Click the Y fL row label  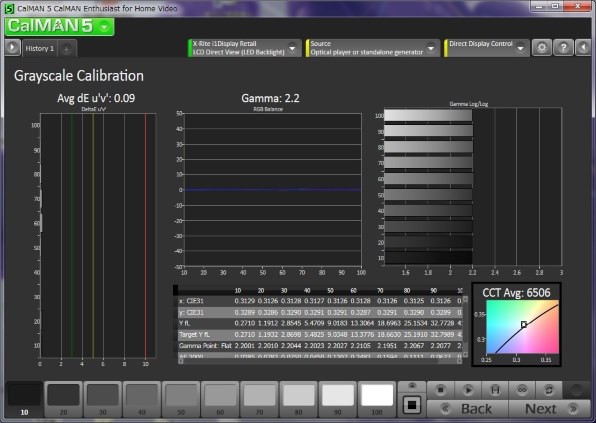[185, 323]
